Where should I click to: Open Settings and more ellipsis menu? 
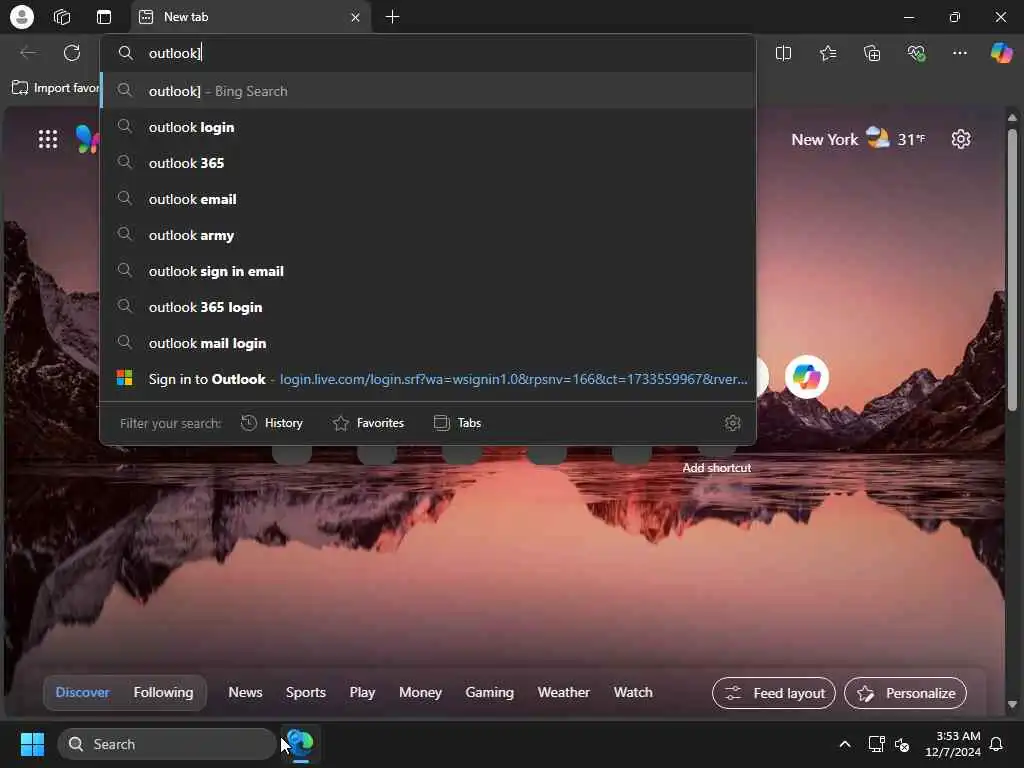[x=959, y=53]
